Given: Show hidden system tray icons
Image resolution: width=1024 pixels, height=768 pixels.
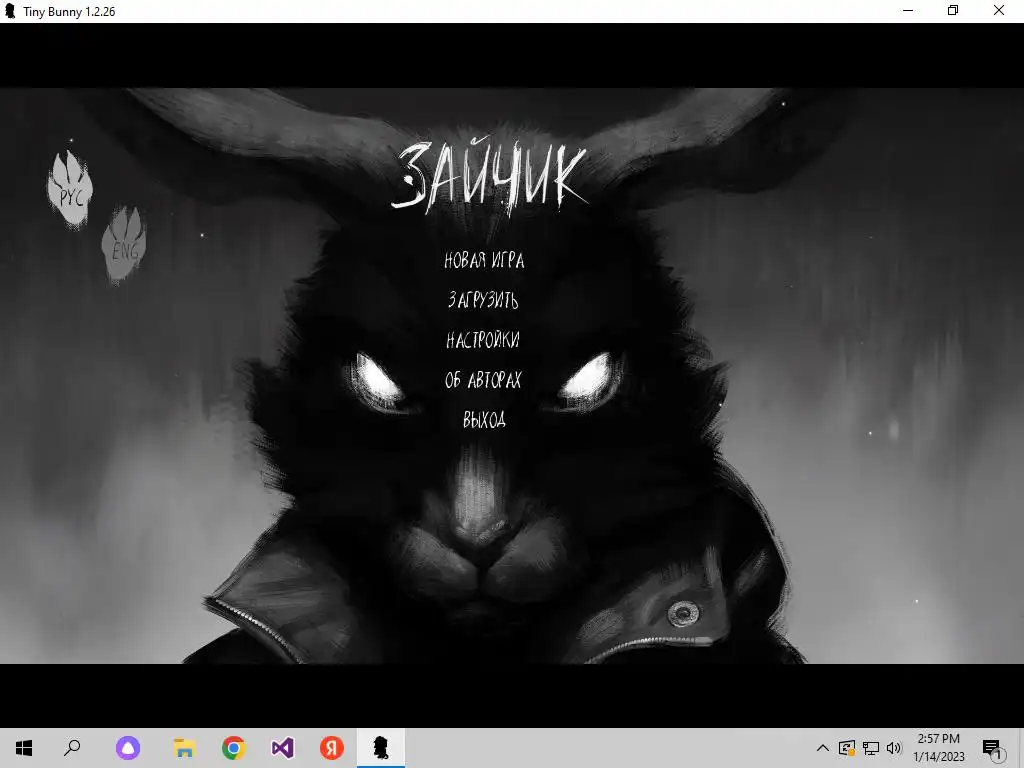Looking at the screenshot, I should point(823,748).
